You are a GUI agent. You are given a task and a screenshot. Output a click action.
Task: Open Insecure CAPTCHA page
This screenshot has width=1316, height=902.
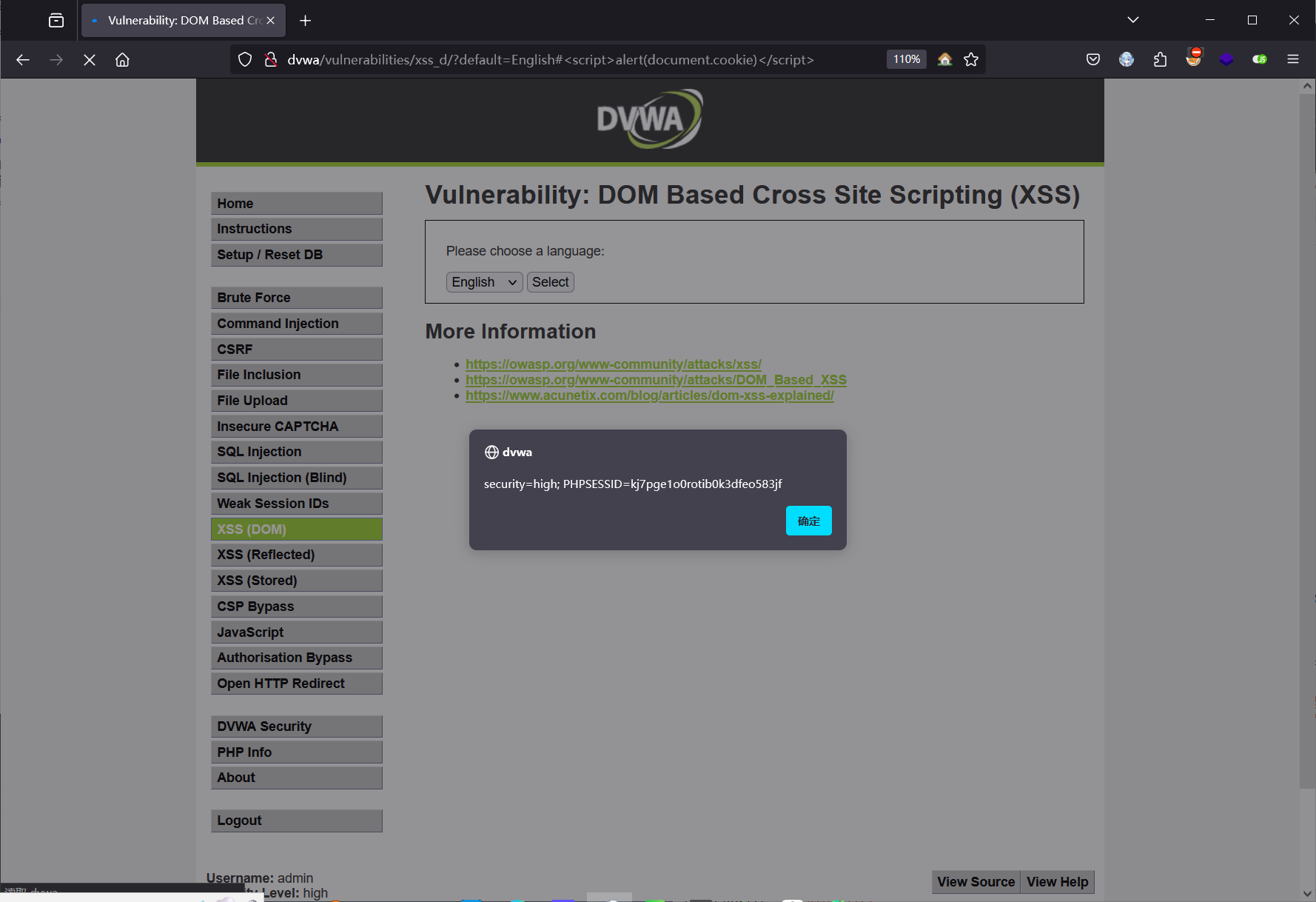[296, 426]
